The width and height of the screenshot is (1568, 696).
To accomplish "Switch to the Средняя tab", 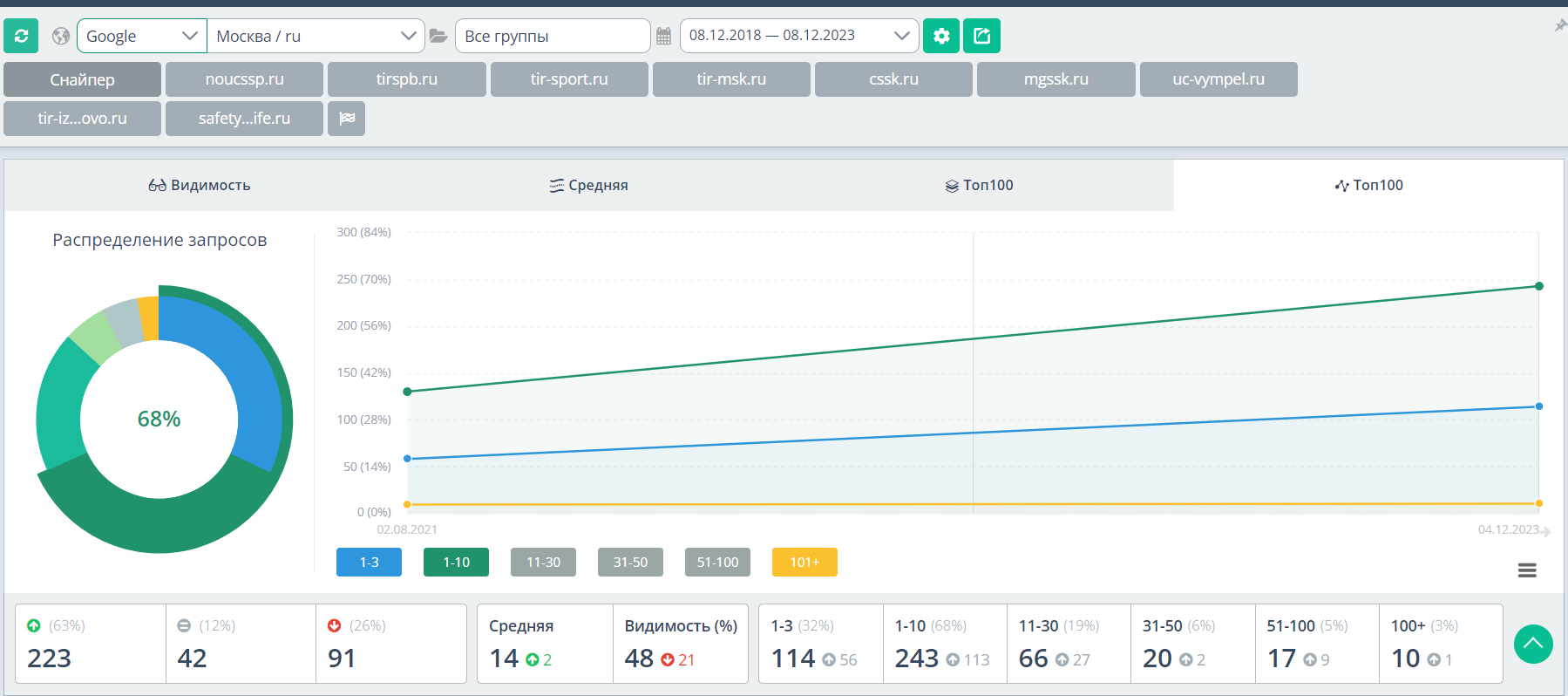I will [589, 185].
